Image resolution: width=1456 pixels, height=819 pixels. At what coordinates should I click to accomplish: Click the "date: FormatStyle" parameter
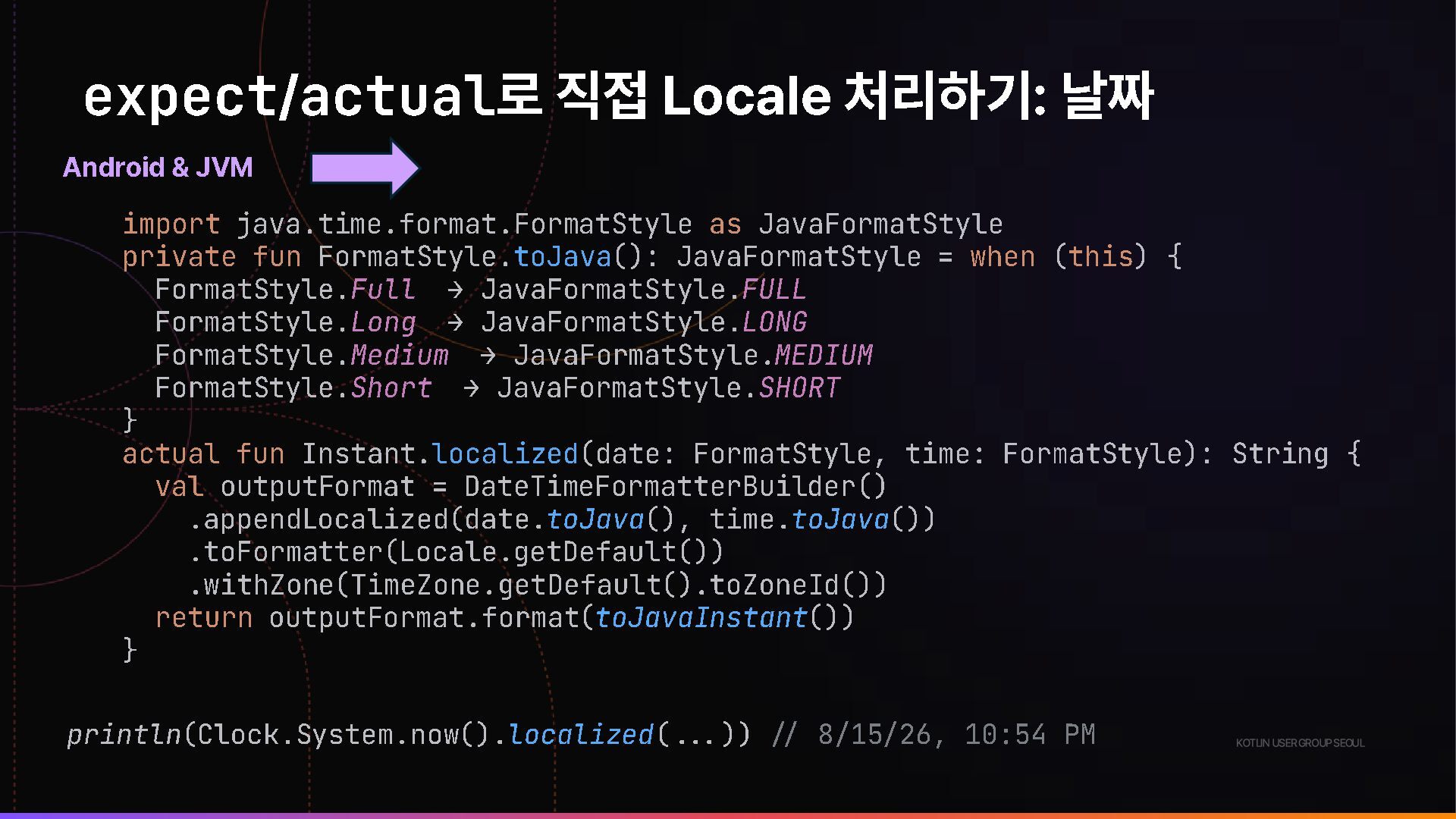coord(733,453)
